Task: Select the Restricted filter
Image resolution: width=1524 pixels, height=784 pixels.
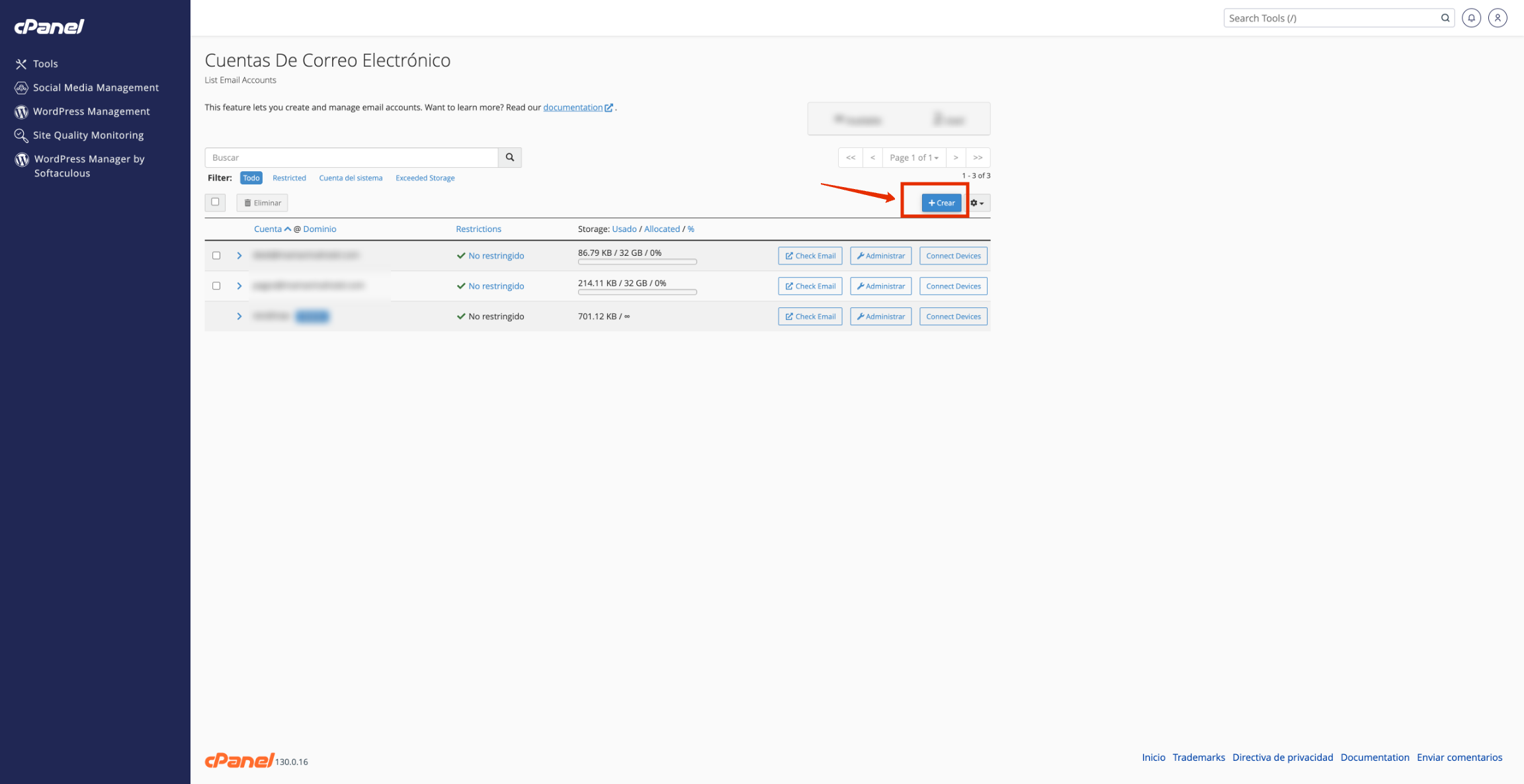Action: pos(289,178)
